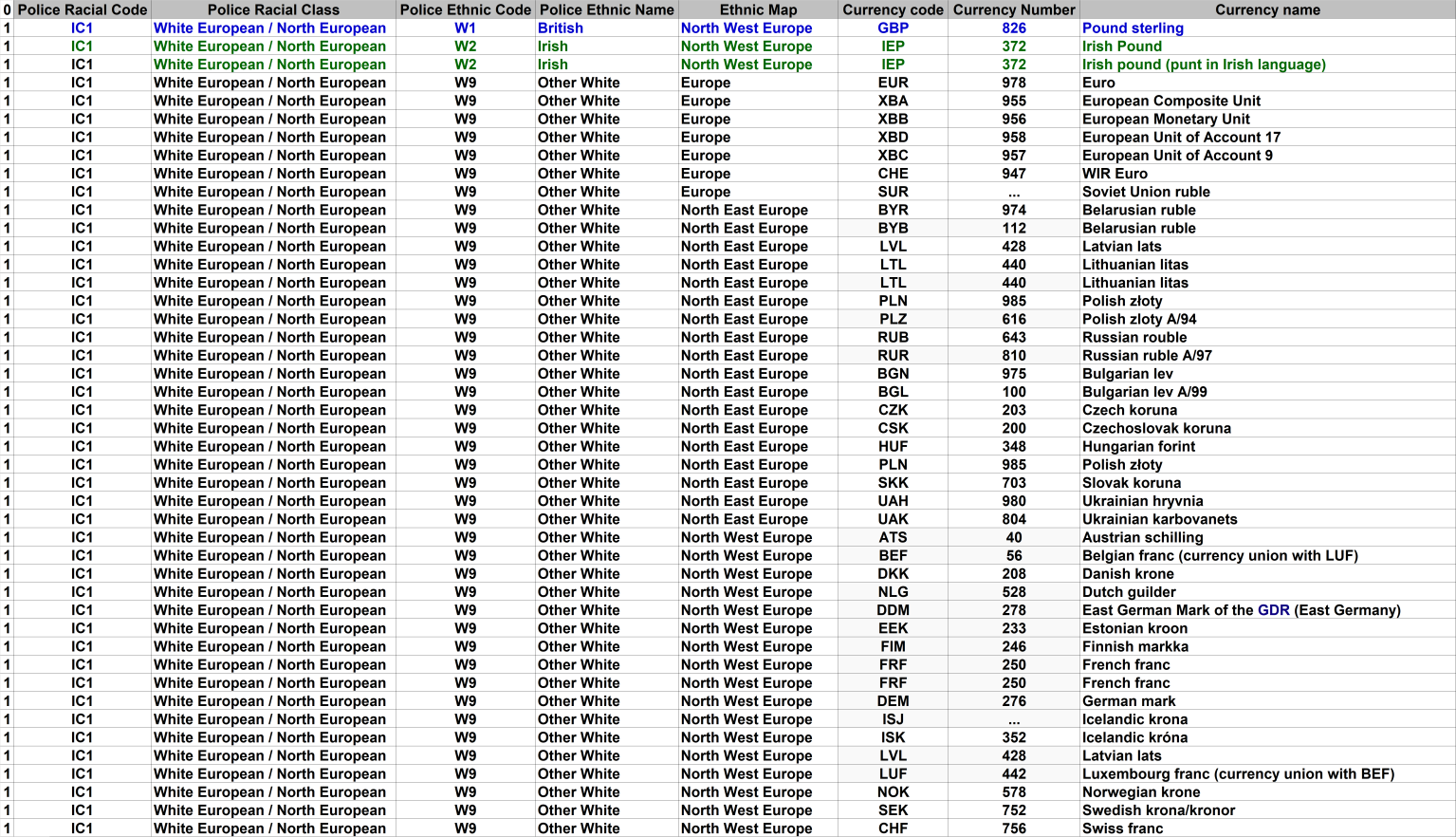
Task: Select the BEF currency code cell
Action: click(894, 556)
